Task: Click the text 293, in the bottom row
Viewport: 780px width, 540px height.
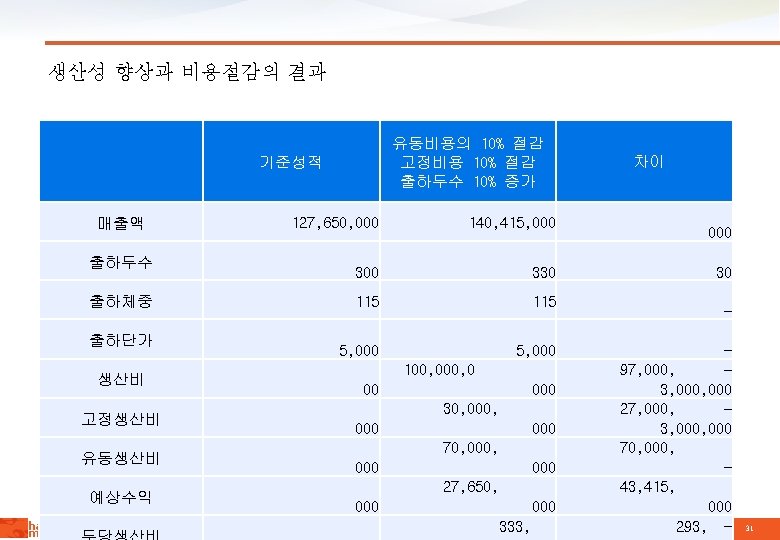Action: pyautogui.click(x=691, y=527)
